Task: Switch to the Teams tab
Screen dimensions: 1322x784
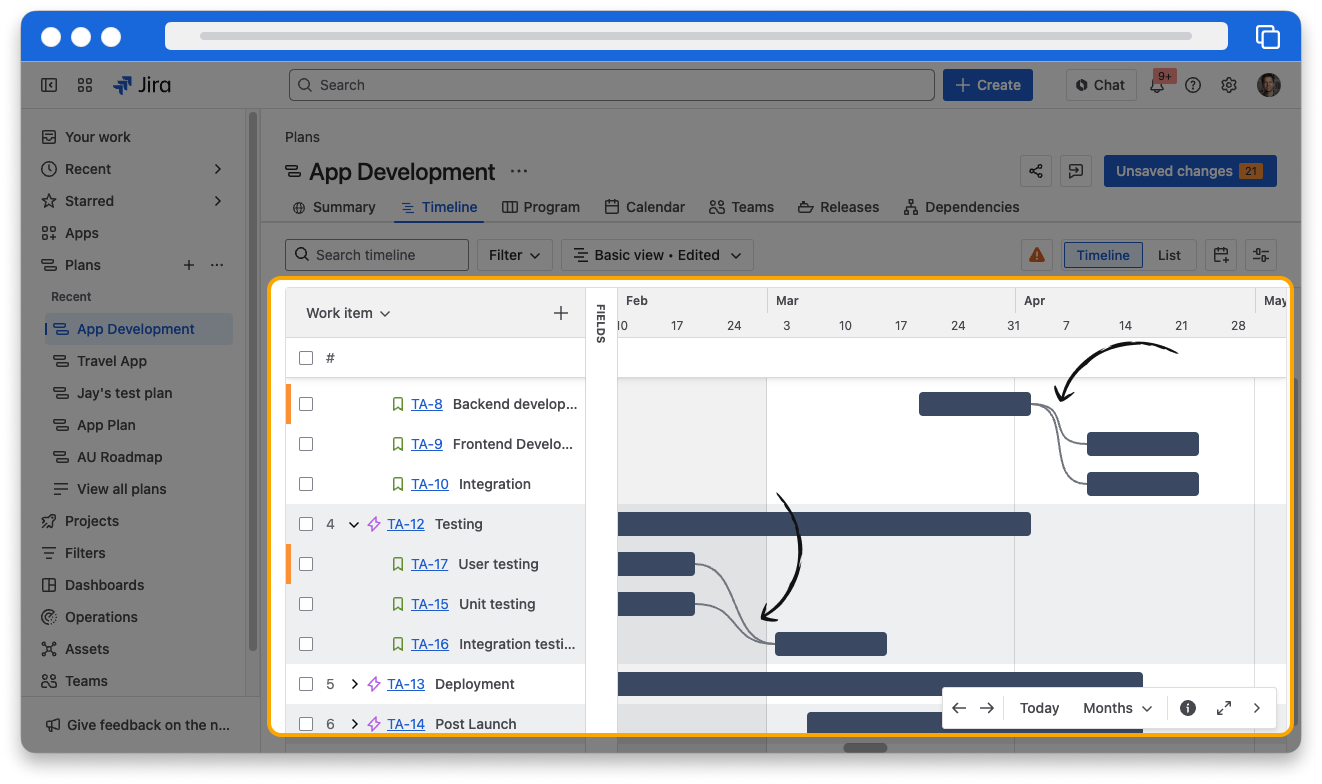Action: 741,207
